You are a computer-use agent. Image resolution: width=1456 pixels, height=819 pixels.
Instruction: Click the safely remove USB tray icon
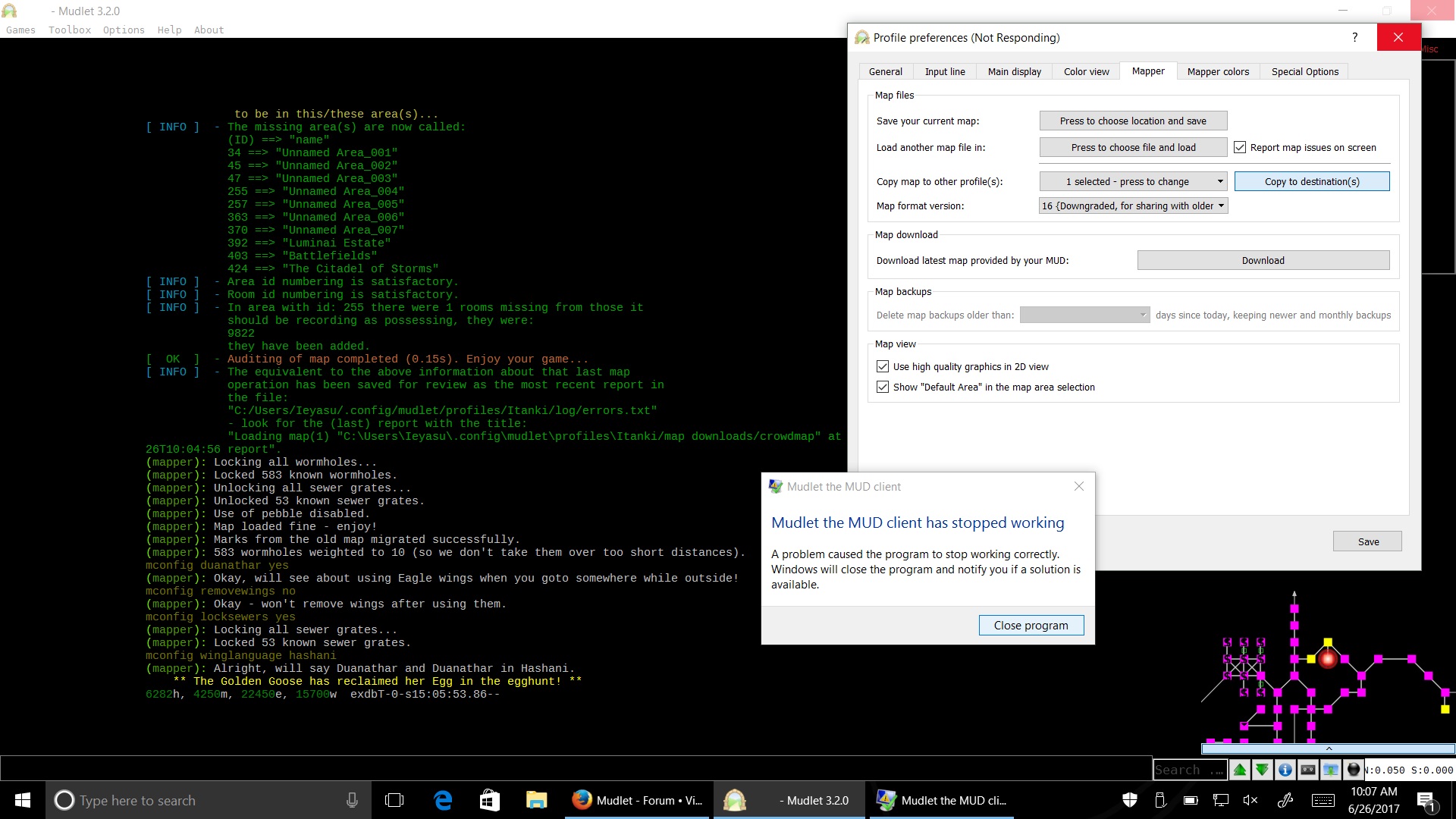click(x=1160, y=800)
